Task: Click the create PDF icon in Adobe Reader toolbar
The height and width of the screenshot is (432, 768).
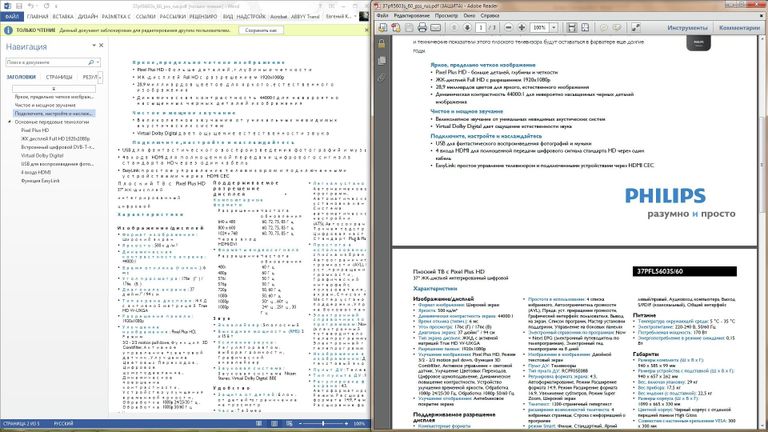Action: click(x=396, y=28)
